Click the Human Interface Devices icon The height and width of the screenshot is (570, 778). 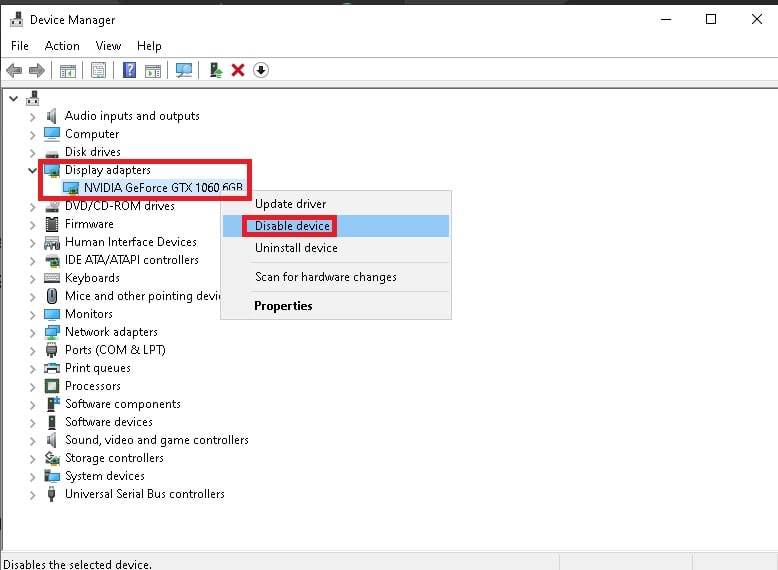(x=52, y=243)
